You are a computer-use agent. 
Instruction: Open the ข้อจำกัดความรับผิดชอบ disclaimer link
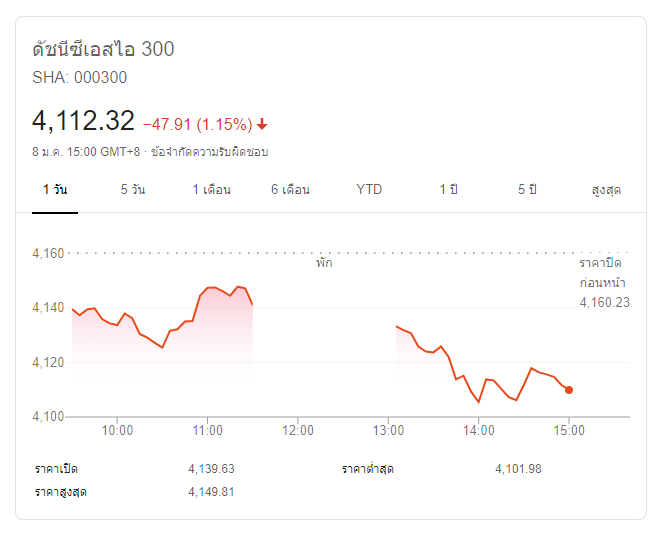point(209,152)
